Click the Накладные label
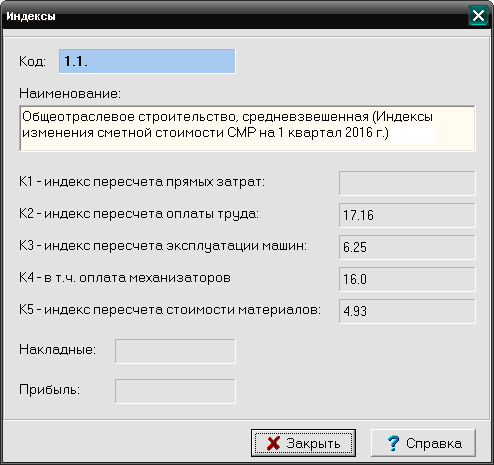This screenshot has width=494, height=465. (x=57, y=350)
